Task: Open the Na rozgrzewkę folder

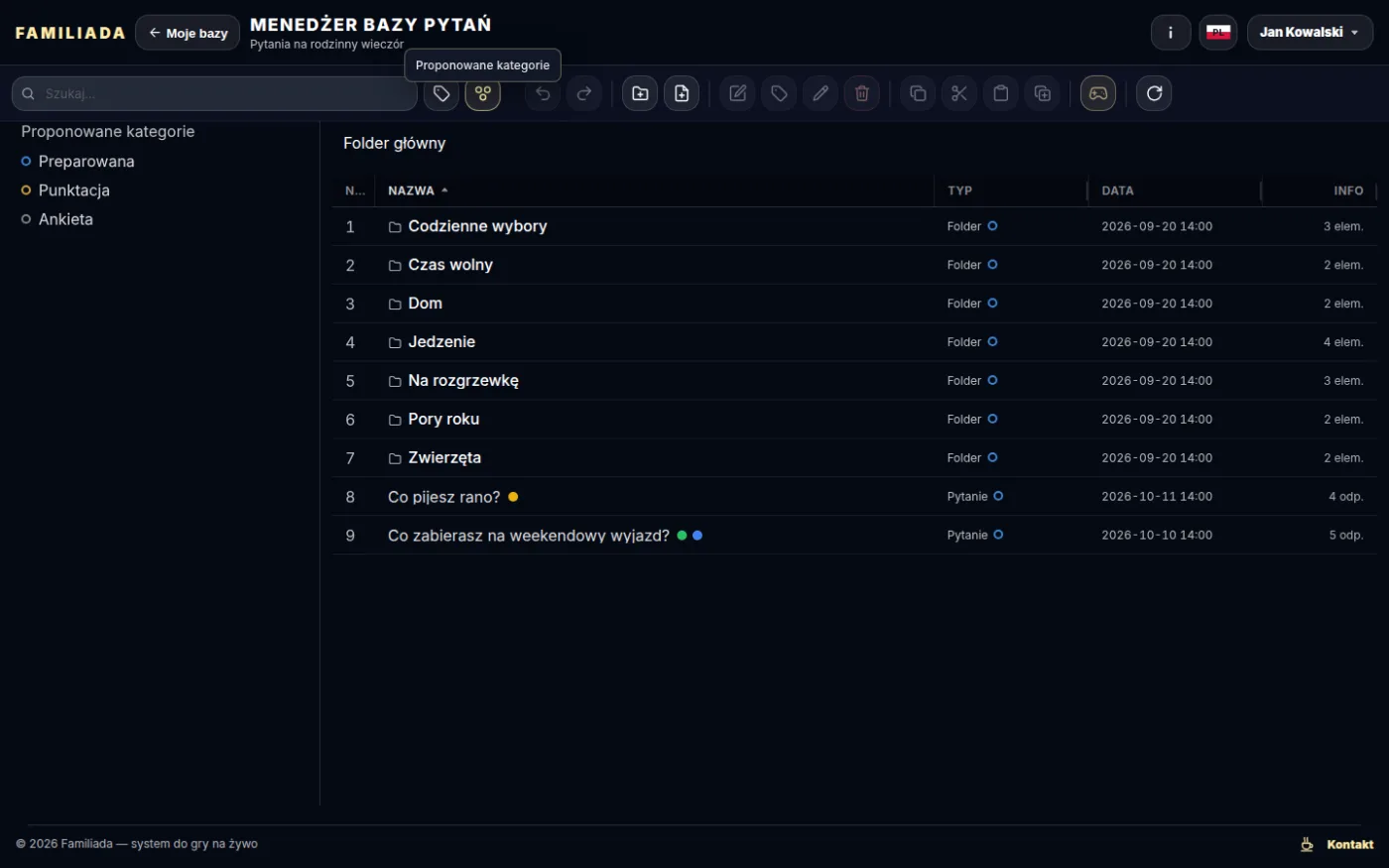Action: [x=463, y=381]
